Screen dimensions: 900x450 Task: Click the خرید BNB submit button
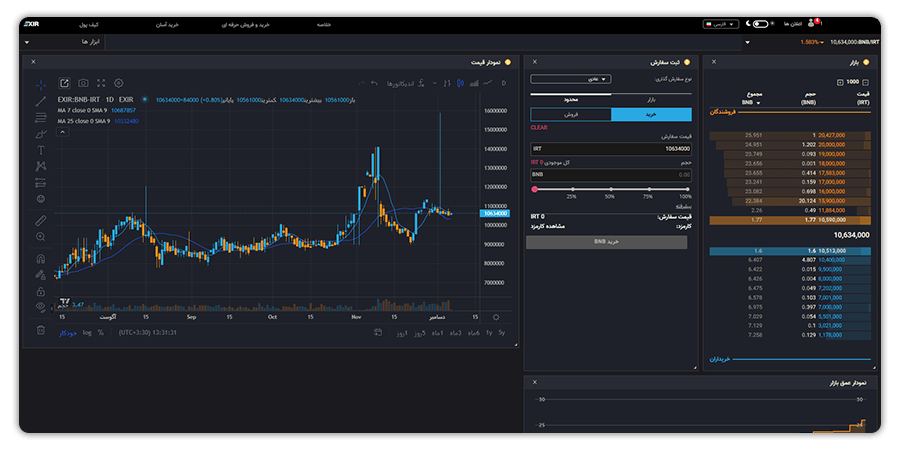(606, 242)
